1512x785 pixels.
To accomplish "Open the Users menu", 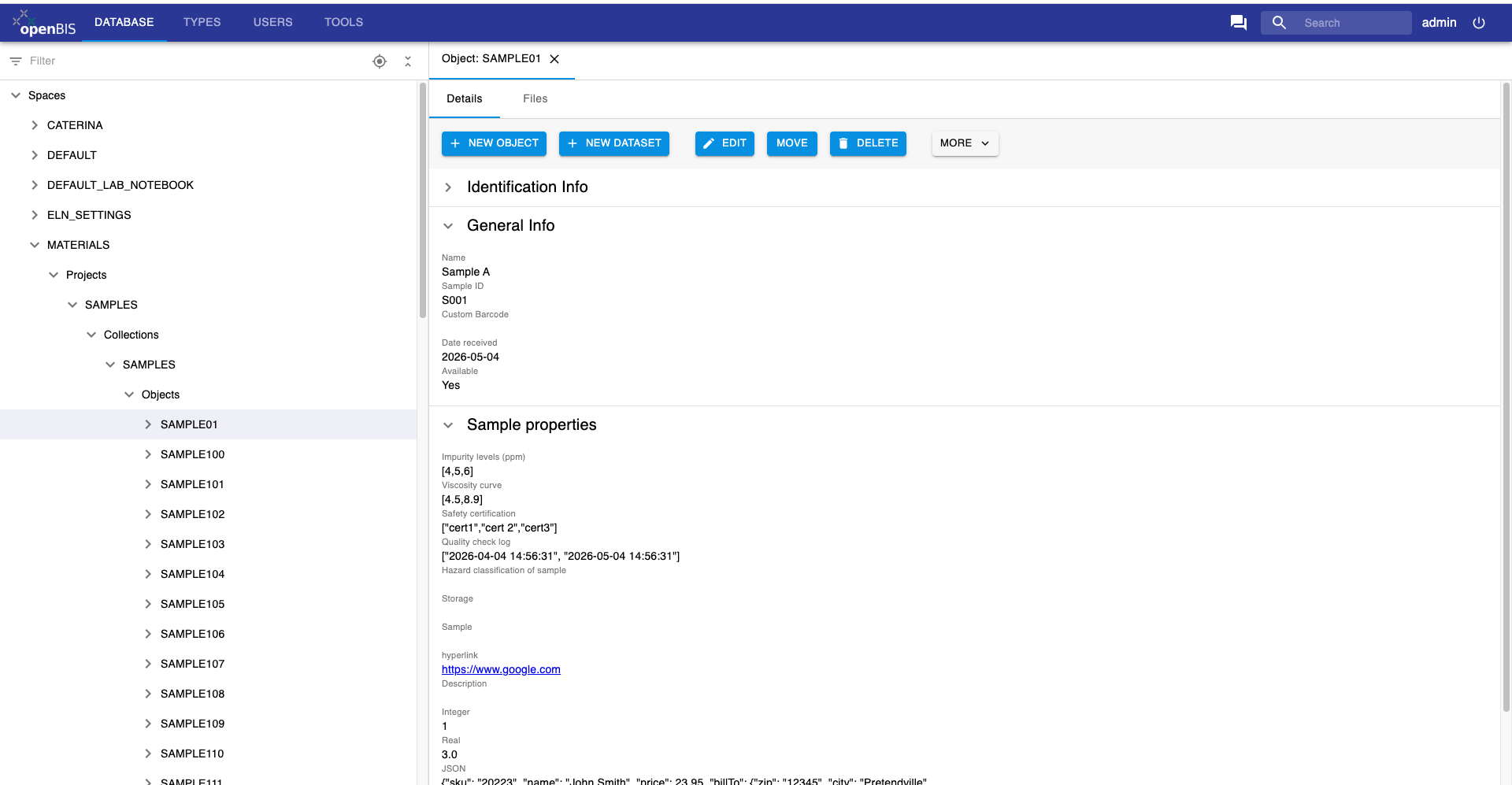I will (272, 22).
